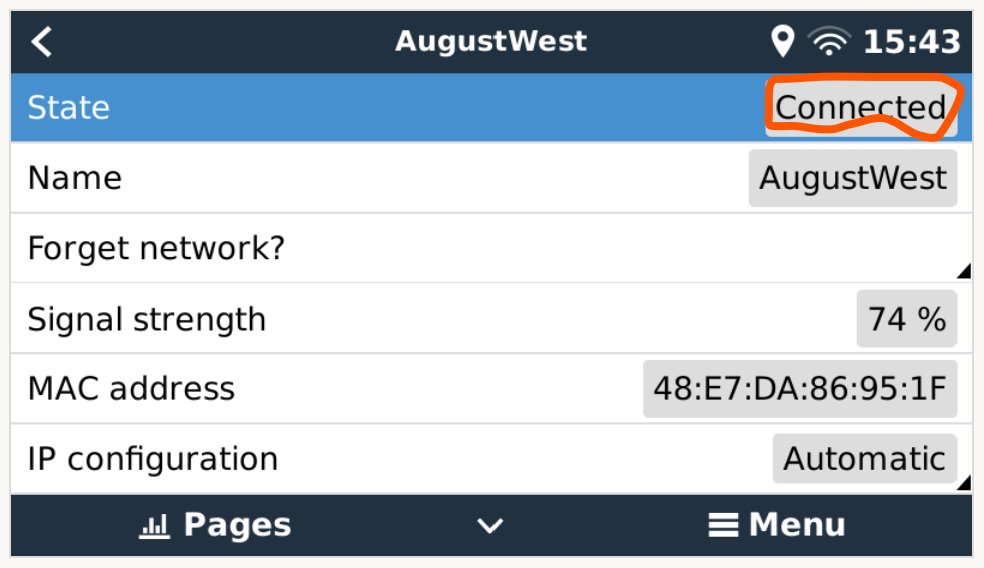Tap the WiFi signal status icon

tap(829, 41)
